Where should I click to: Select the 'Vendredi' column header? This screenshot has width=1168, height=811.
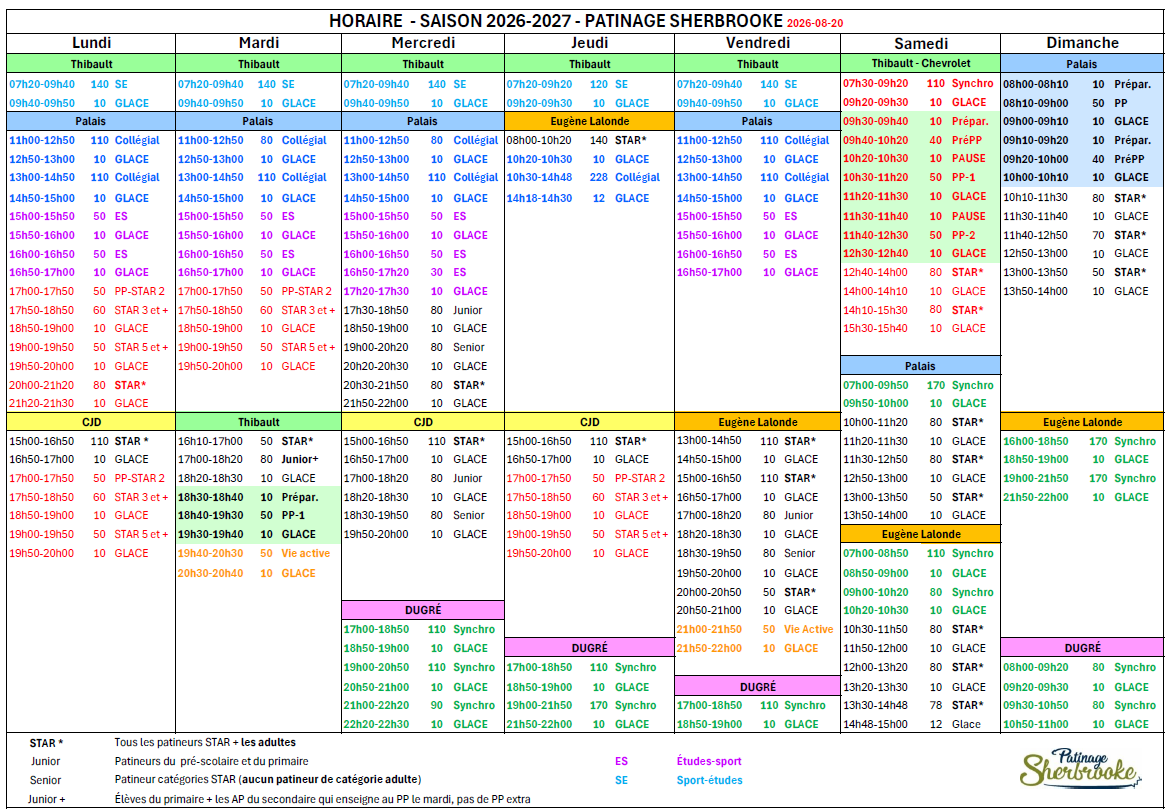[758, 43]
